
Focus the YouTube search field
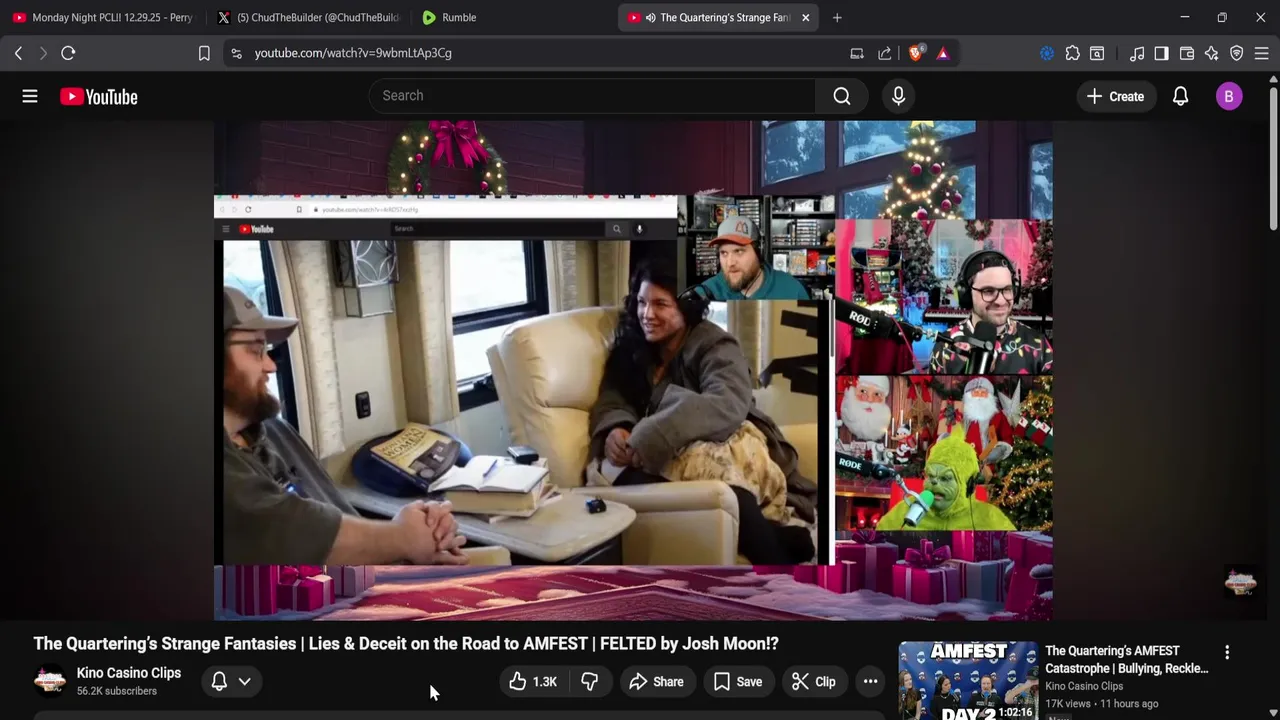592,96
